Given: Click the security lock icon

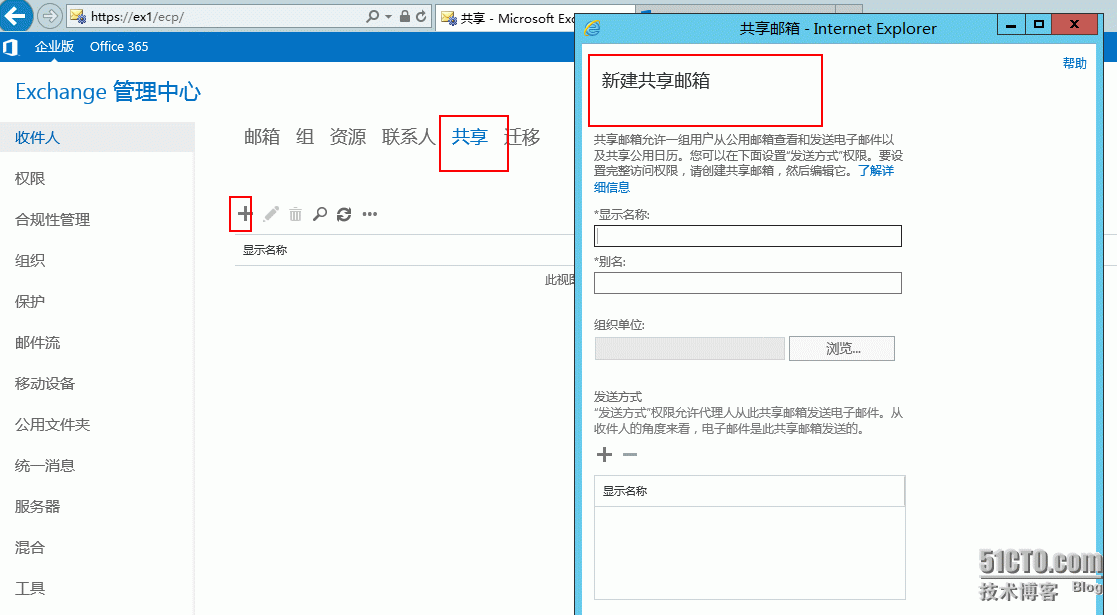Looking at the screenshot, I should pos(405,16).
